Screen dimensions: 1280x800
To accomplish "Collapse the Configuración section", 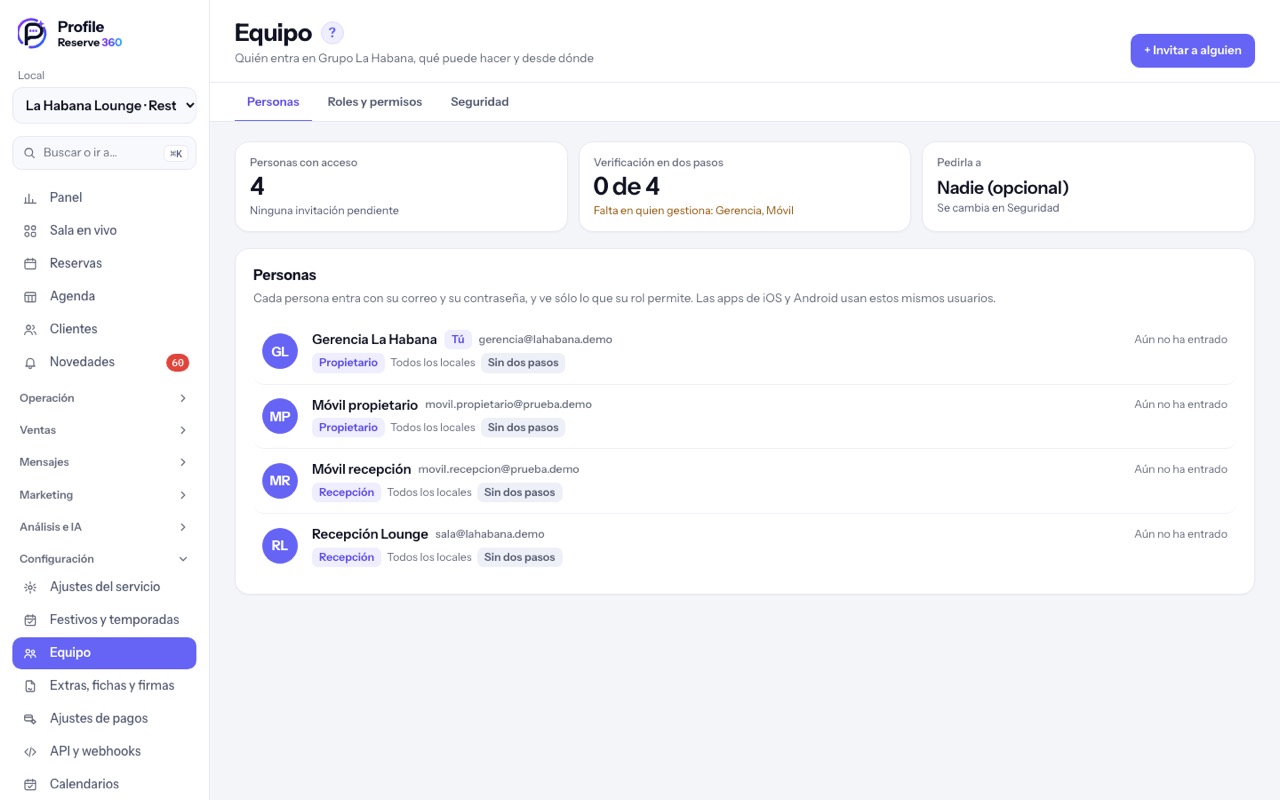I will 104,559.
